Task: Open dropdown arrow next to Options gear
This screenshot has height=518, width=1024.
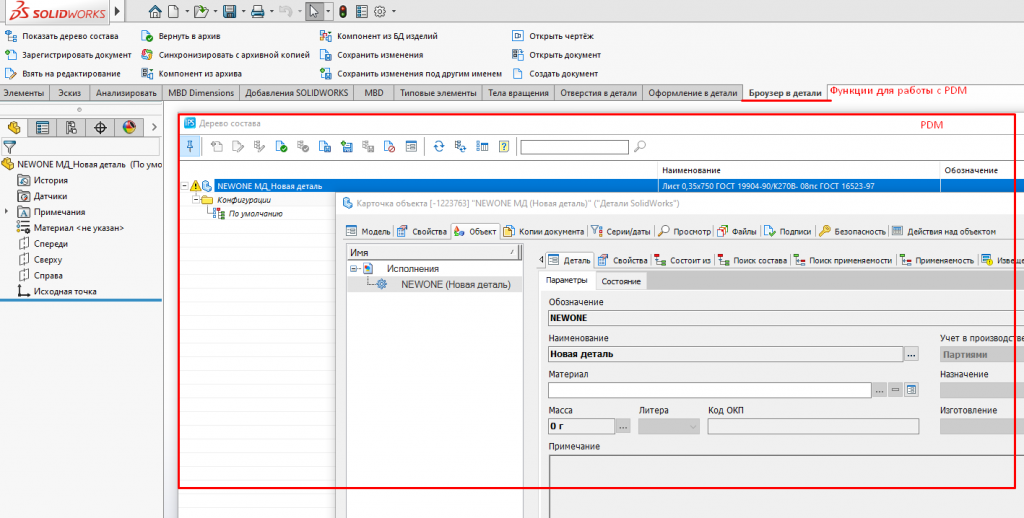Action: (x=394, y=12)
